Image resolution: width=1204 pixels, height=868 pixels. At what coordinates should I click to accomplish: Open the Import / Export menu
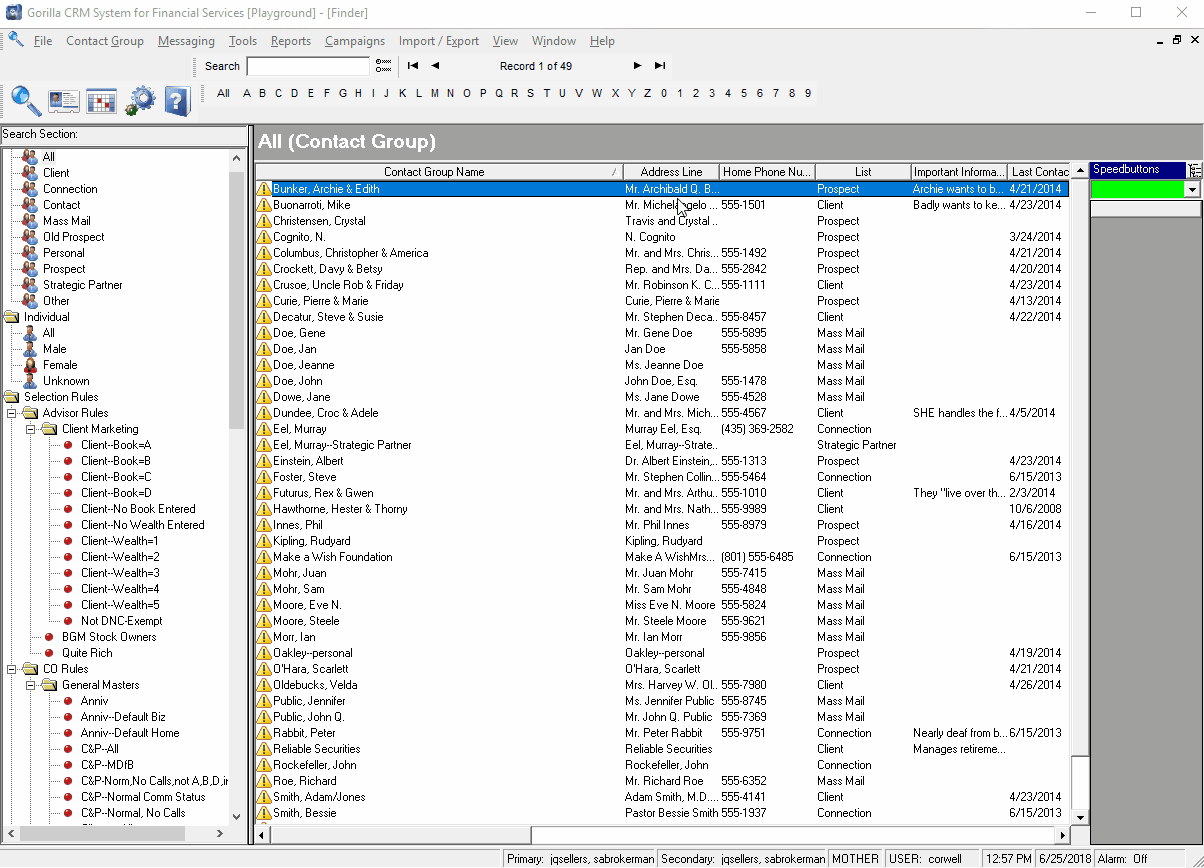coord(438,41)
